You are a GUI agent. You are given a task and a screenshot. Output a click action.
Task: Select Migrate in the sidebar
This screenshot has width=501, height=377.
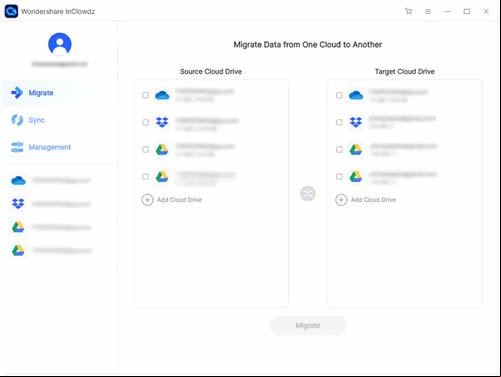tap(45, 93)
